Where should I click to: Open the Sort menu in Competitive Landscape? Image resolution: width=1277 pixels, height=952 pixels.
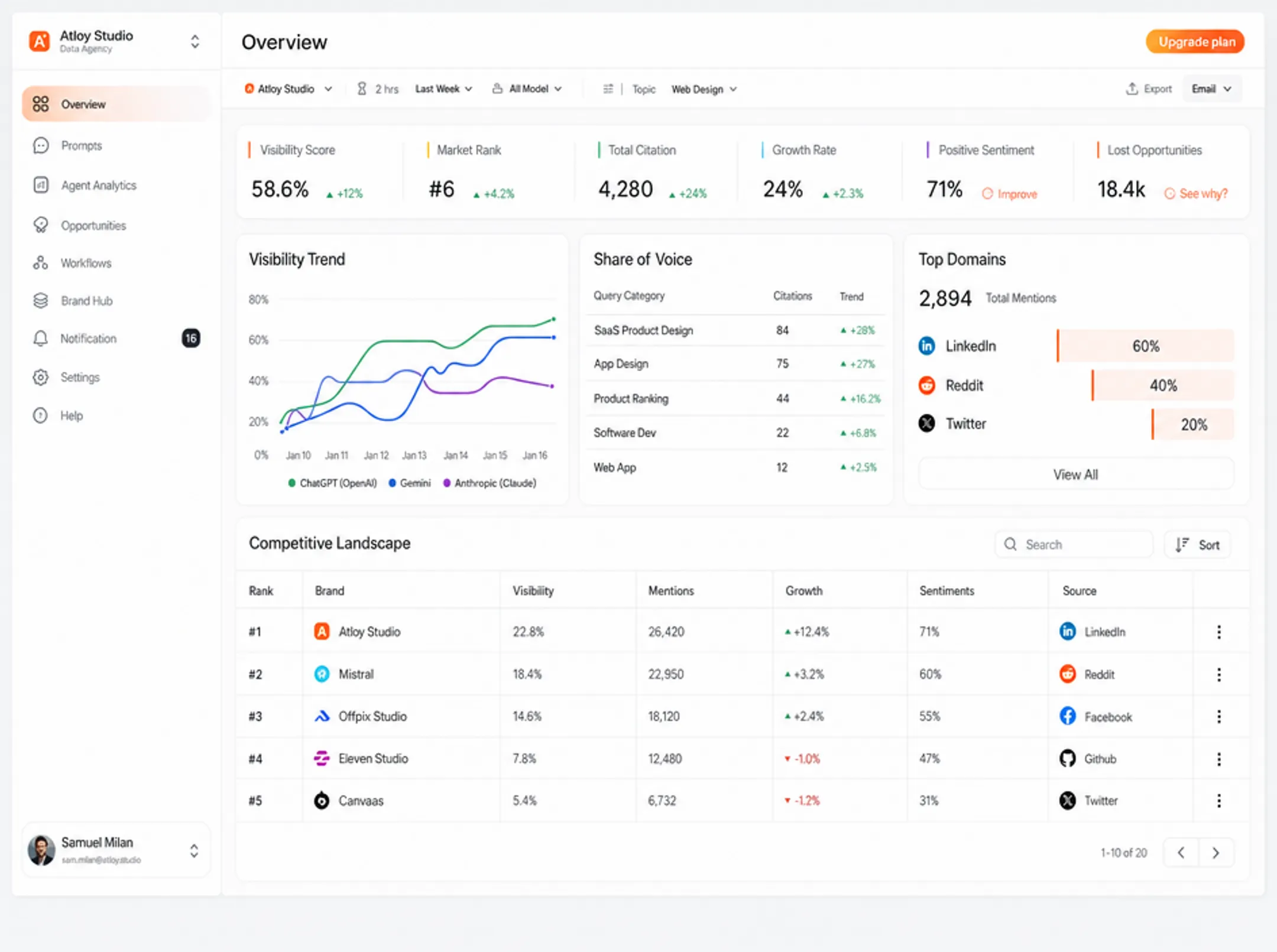pyautogui.click(x=1198, y=545)
